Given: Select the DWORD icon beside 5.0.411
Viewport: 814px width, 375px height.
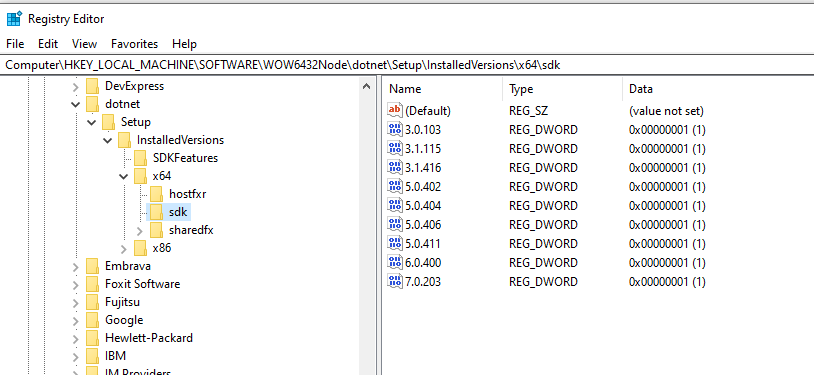Looking at the screenshot, I should [395, 244].
